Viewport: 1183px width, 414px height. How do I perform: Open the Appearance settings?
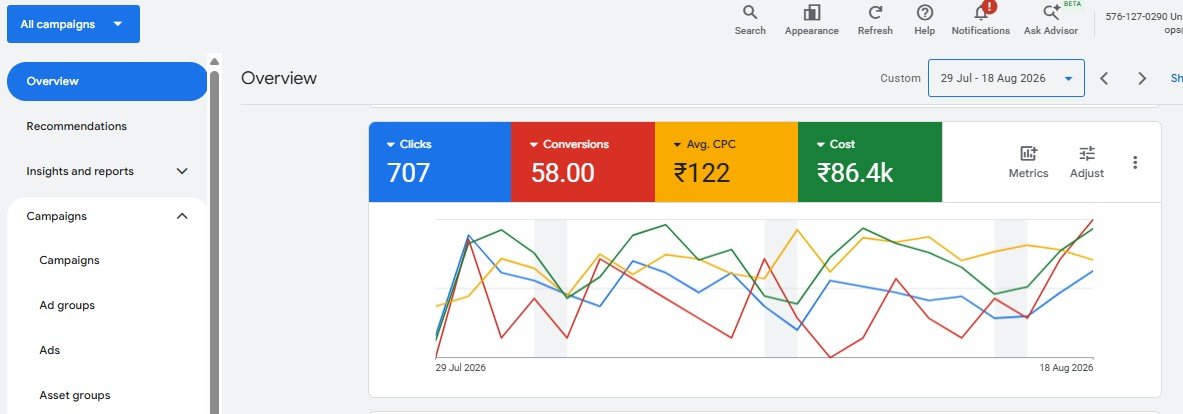point(812,20)
